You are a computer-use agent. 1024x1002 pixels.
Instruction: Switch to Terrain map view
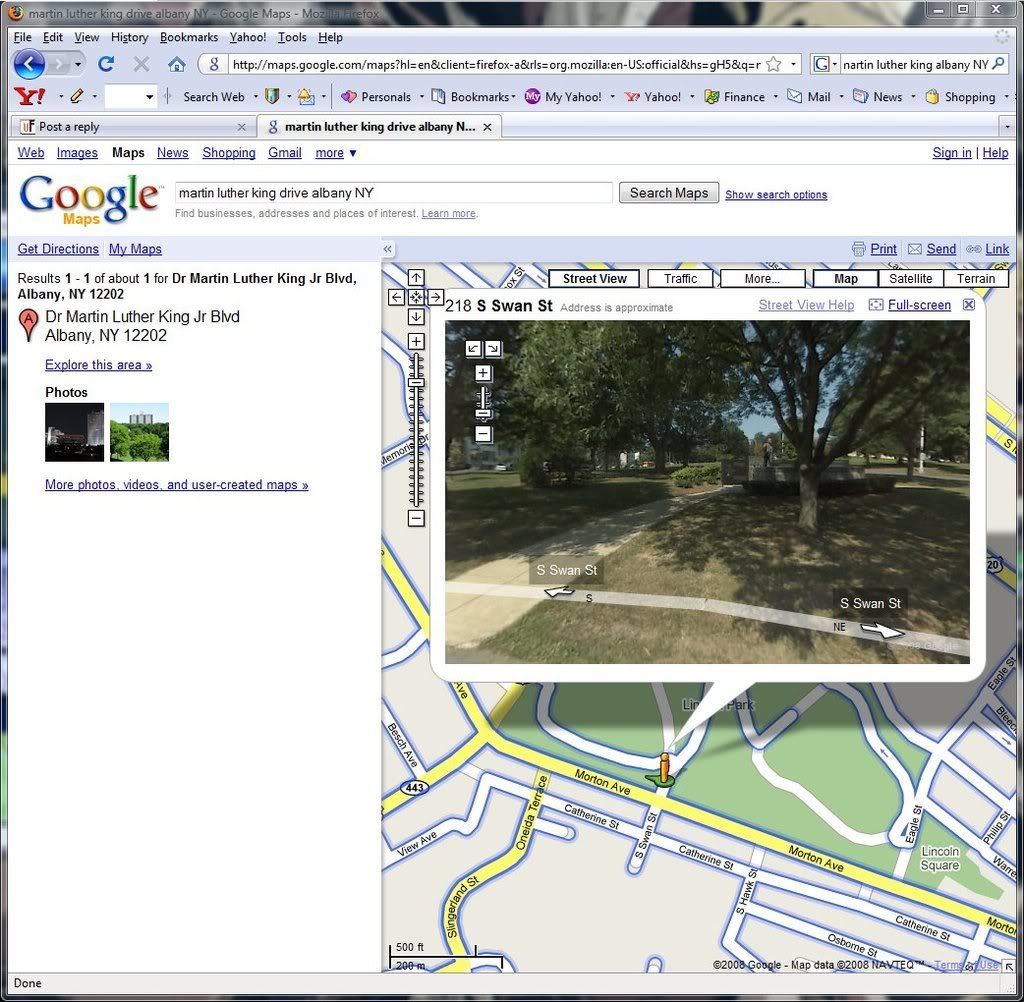coord(975,279)
